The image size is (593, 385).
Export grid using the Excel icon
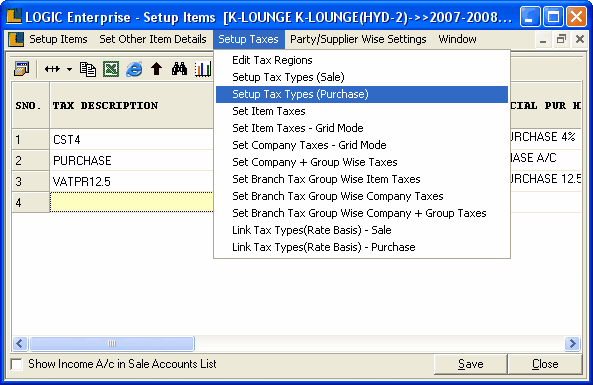(111, 69)
